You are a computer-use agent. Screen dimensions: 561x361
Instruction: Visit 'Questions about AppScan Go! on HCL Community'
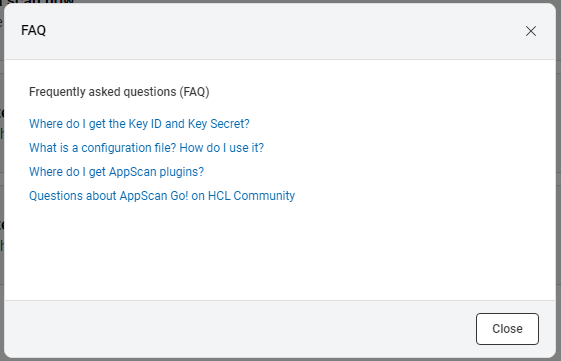pos(162,196)
